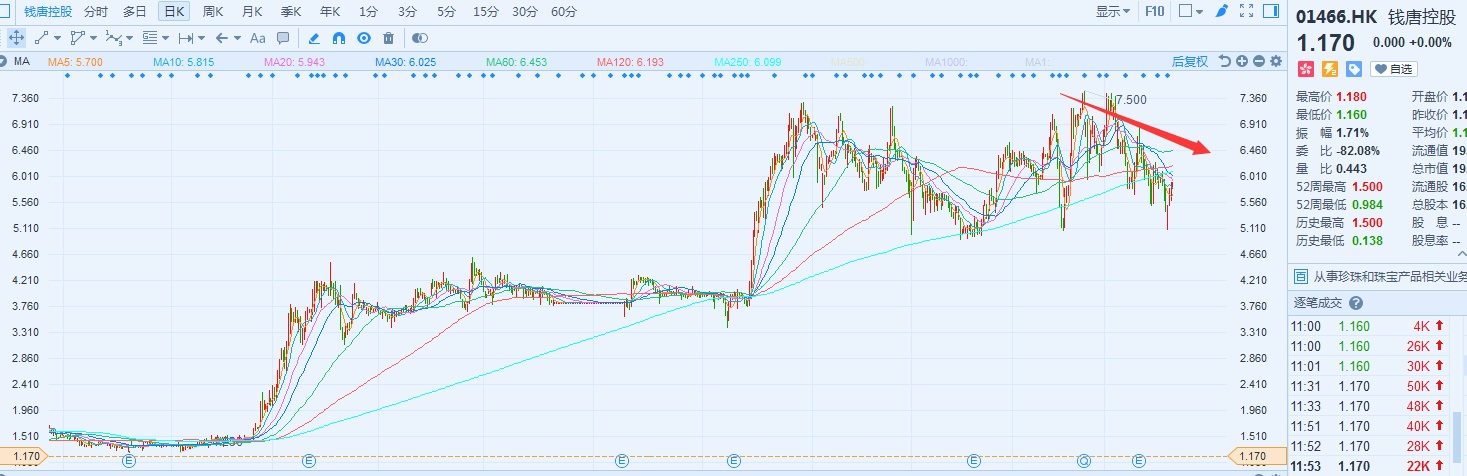The width and height of the screenshot is (1467, 476).
Task: Select the 季K quarterly candlestick tab
Action: 291,12
